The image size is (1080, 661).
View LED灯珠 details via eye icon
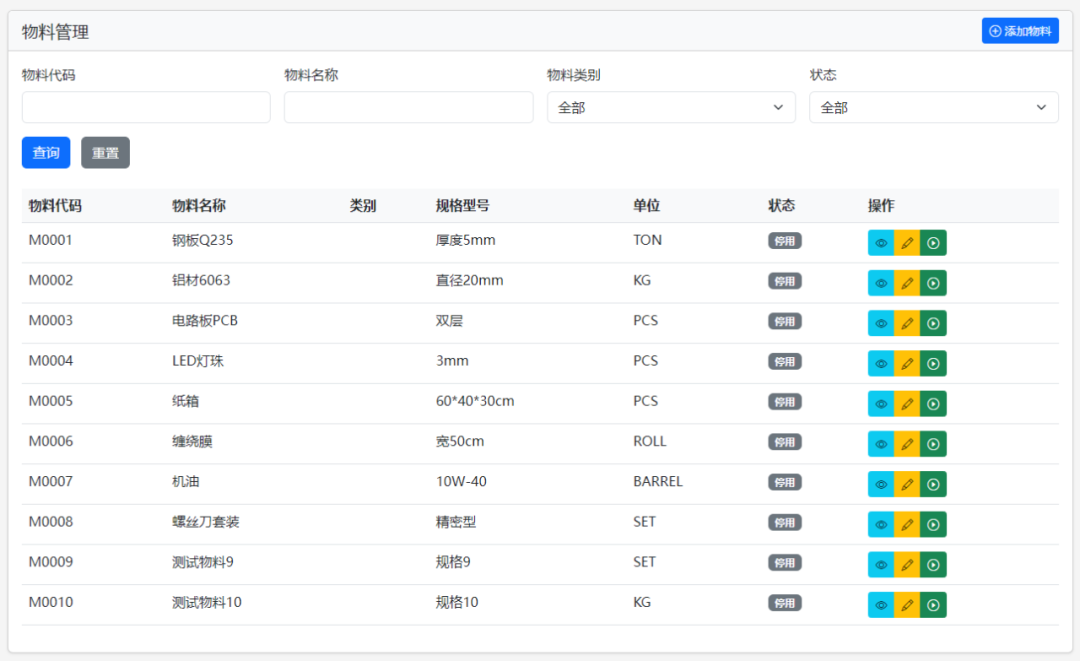click(881, 363)
